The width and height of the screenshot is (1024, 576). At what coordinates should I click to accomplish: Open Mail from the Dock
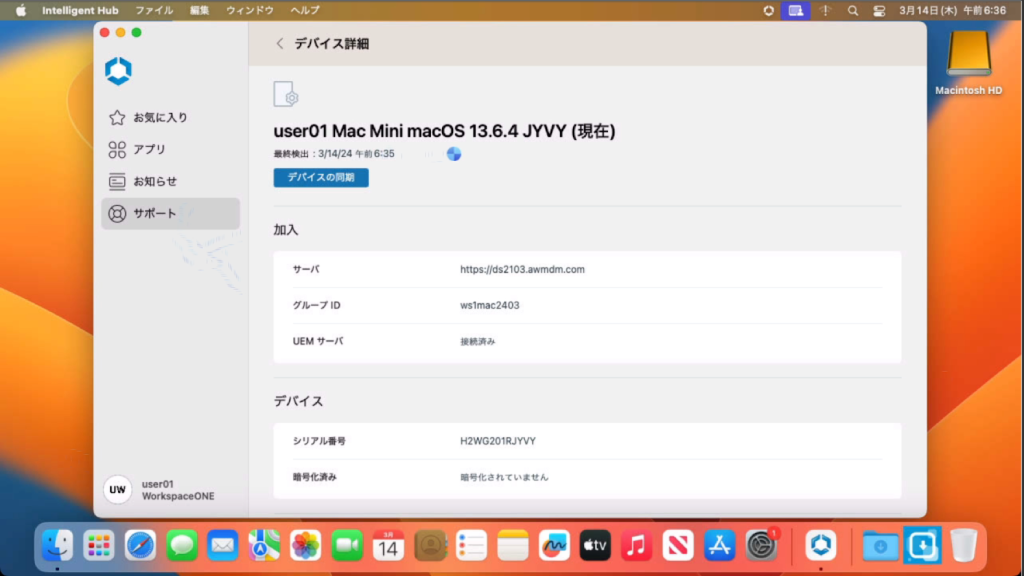[223, 545]
